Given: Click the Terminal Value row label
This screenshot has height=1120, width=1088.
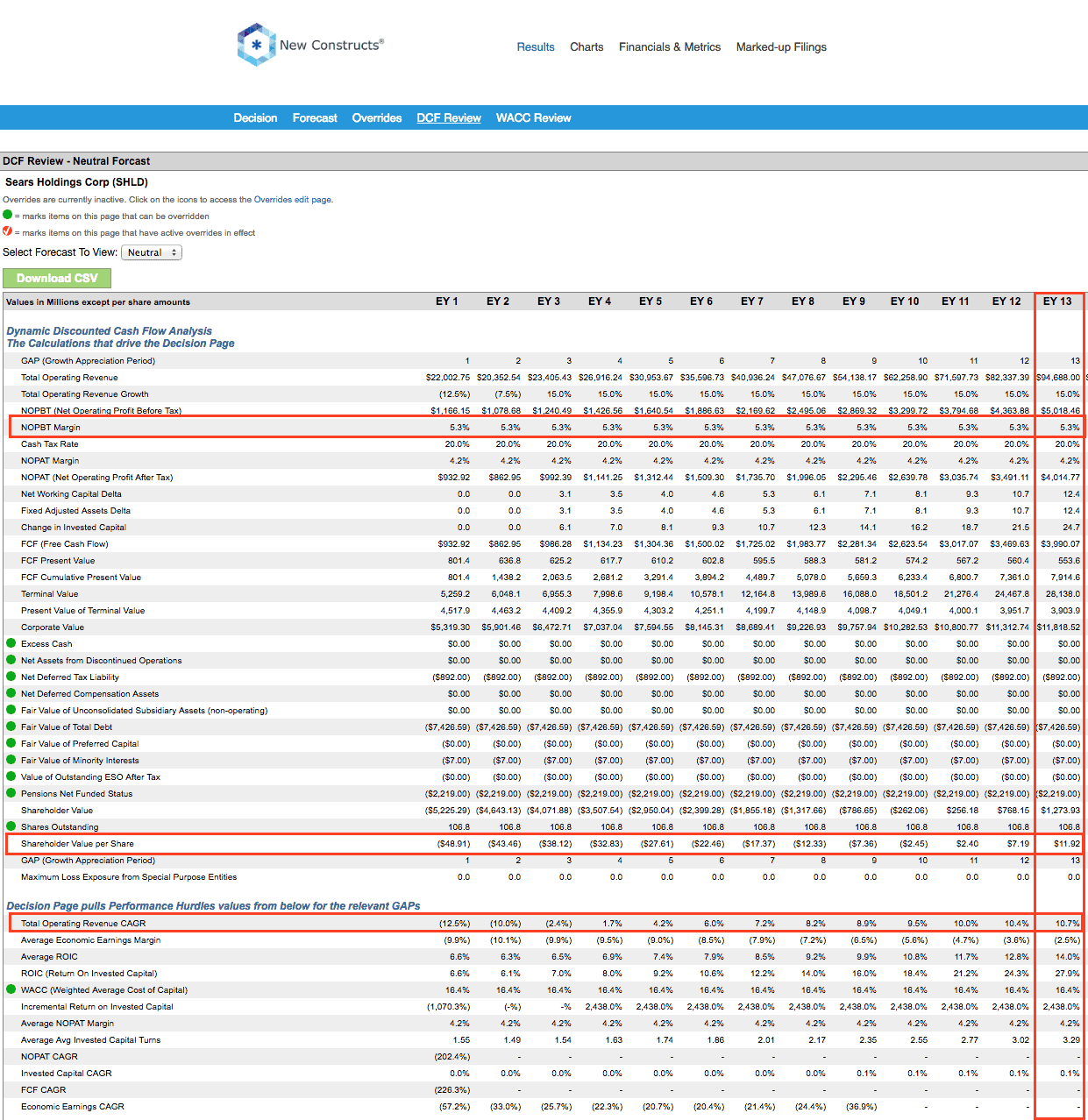Looking at the screenshot, I should [x=50, y=594].
